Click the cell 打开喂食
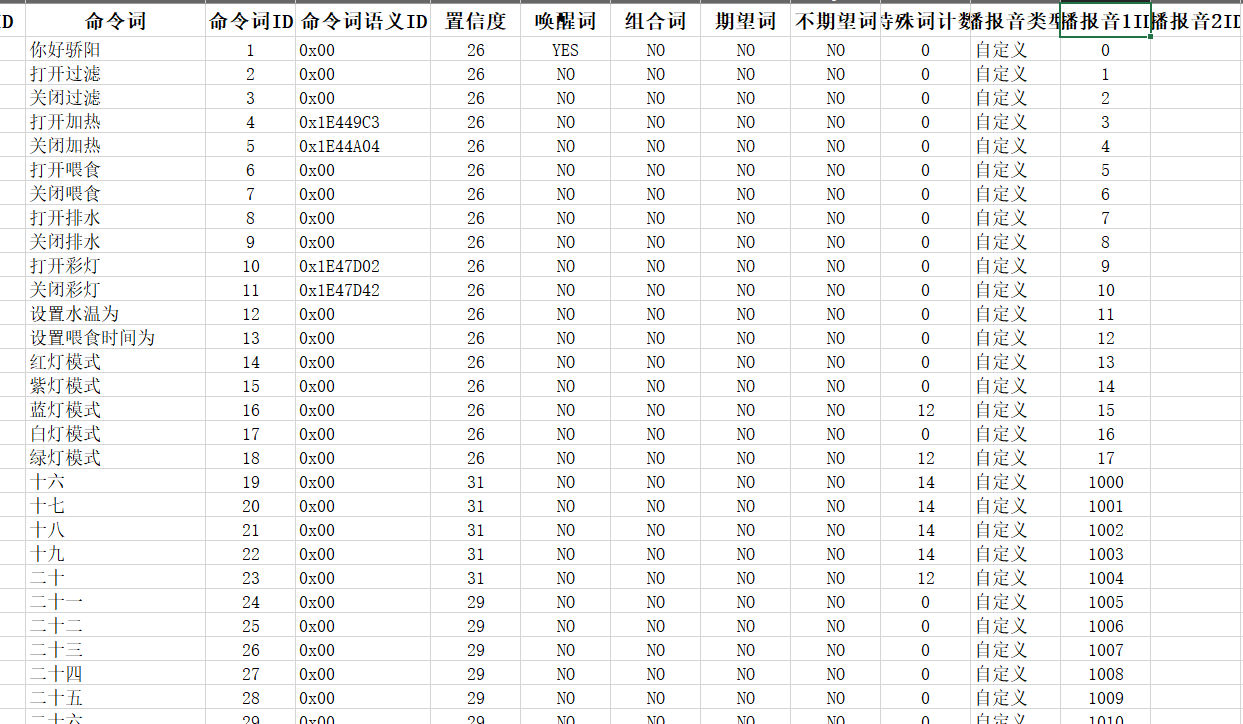 116,170
